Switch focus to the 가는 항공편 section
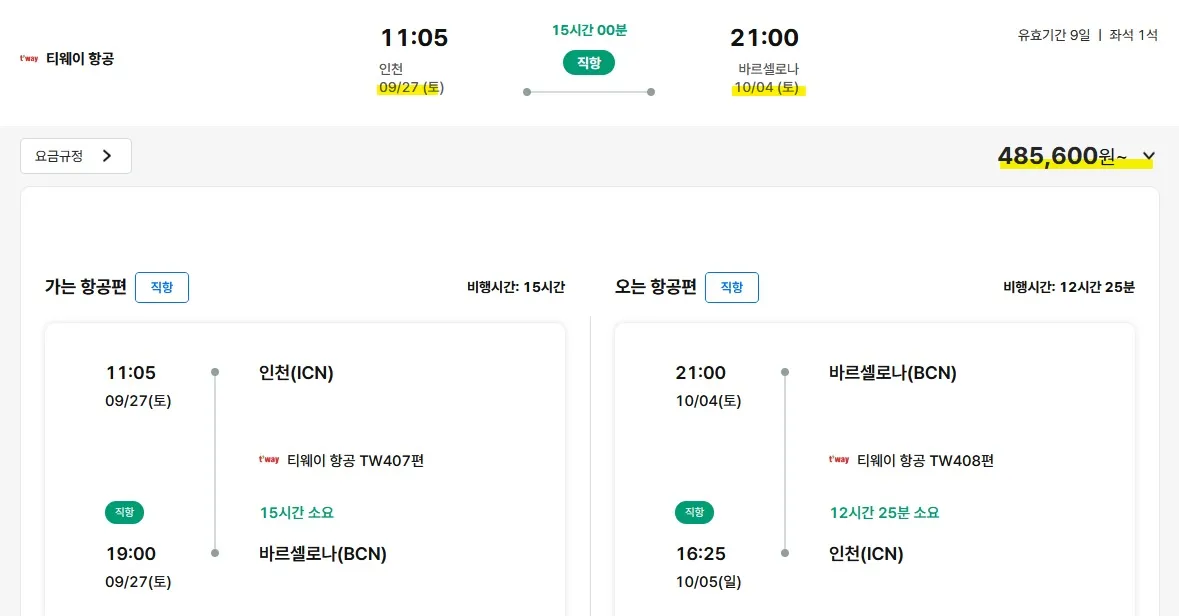 click(84, 287)
